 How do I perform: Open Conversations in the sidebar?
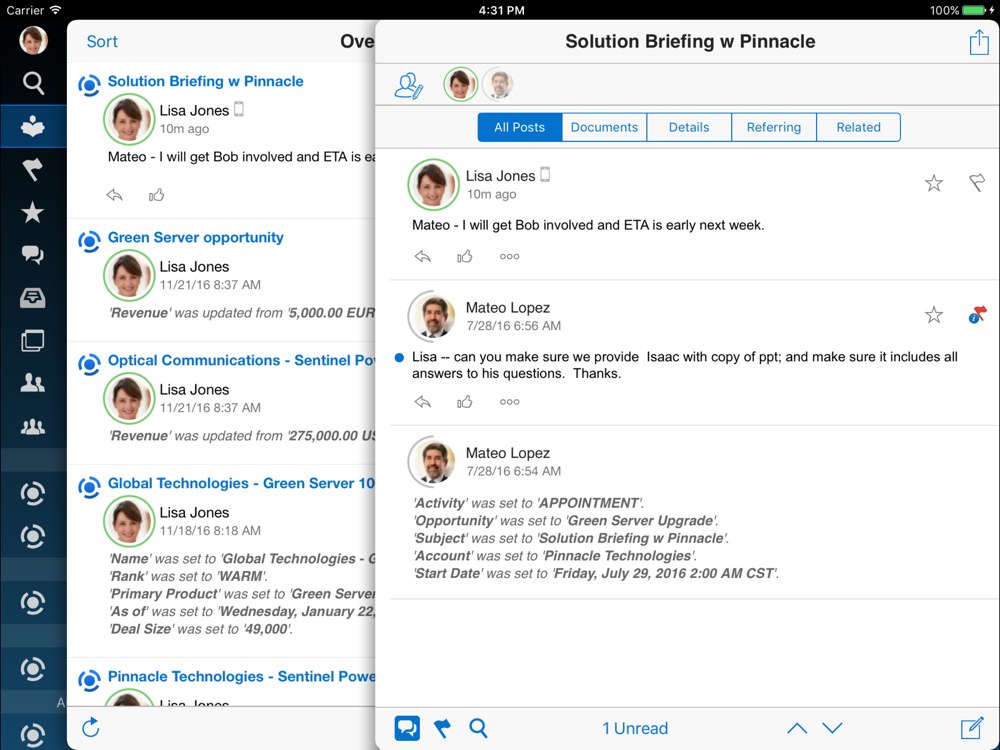33,255
